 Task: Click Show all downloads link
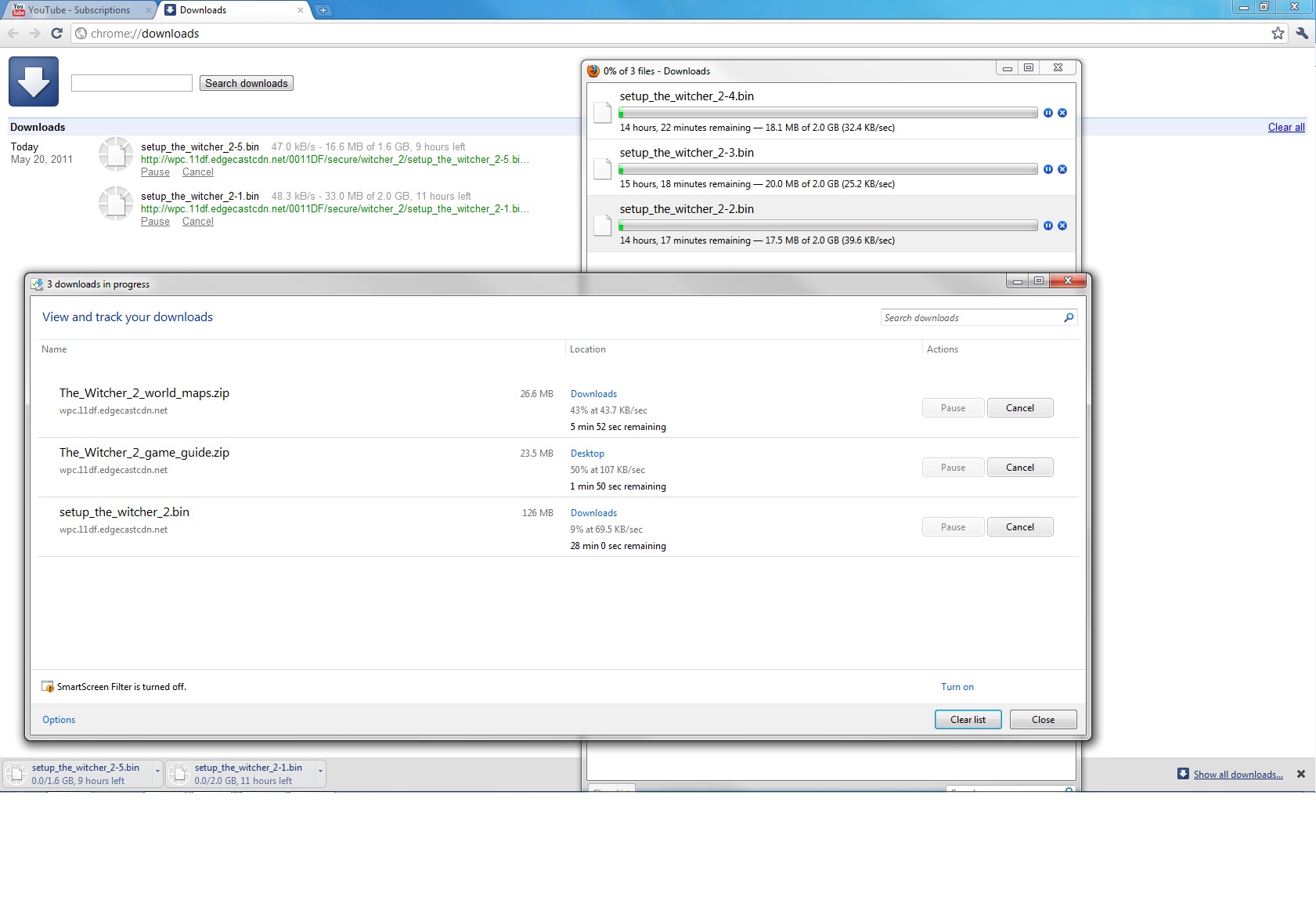1238,775
